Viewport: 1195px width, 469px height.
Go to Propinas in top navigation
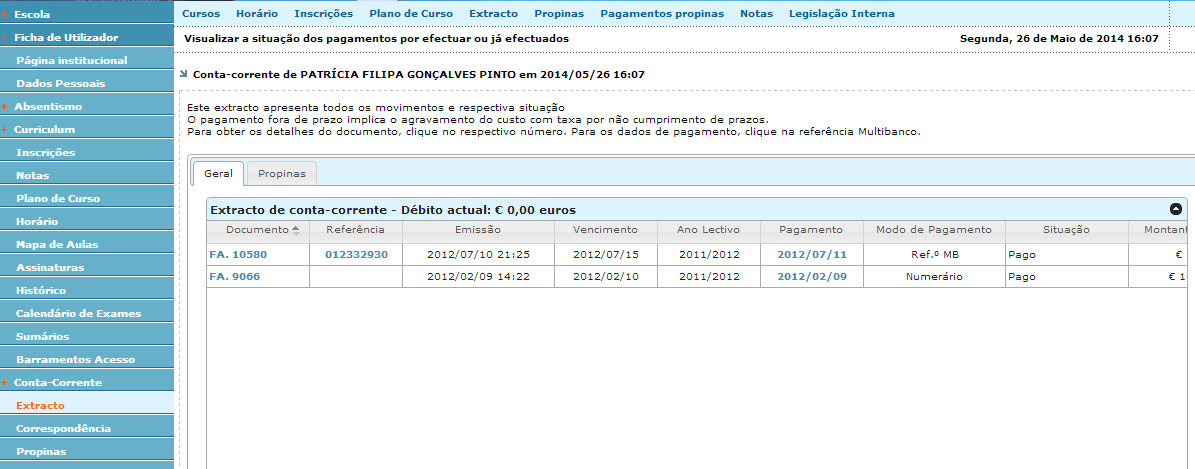click(x=559, y=14)
